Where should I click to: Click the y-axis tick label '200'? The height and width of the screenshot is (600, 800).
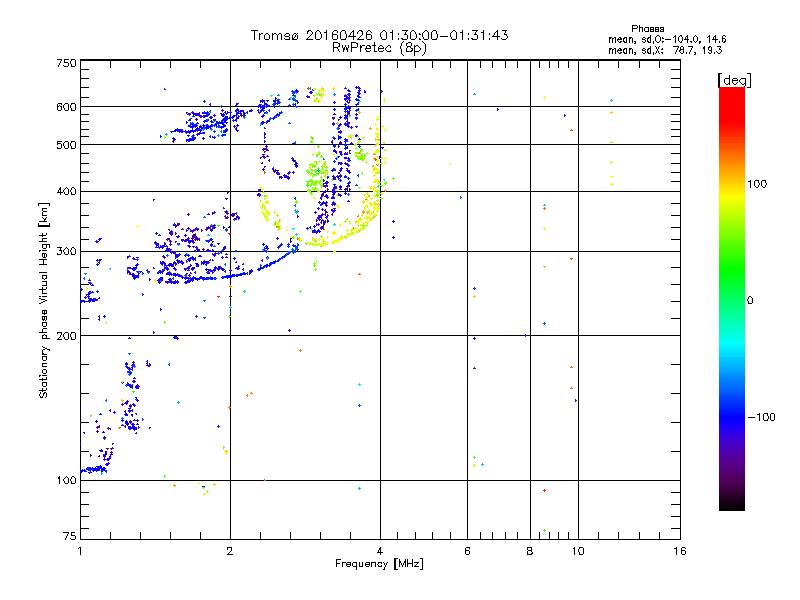click(66, 336)
